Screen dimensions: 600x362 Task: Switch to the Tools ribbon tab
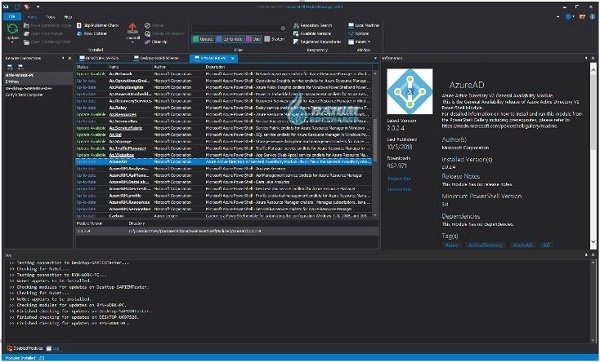[51, 17]
